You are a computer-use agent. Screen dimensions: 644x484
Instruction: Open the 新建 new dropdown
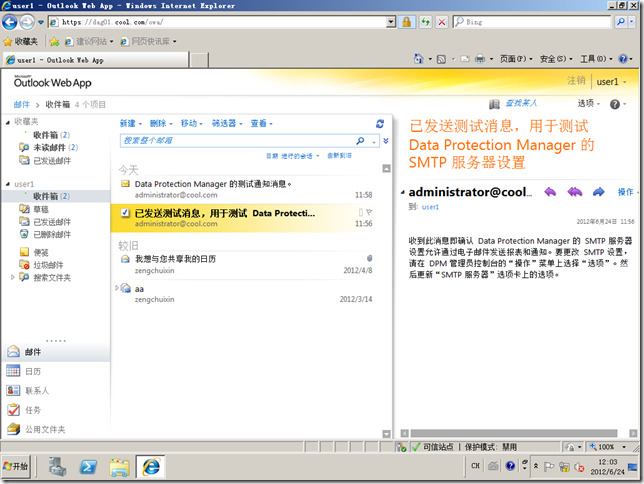tap(131, 123)
